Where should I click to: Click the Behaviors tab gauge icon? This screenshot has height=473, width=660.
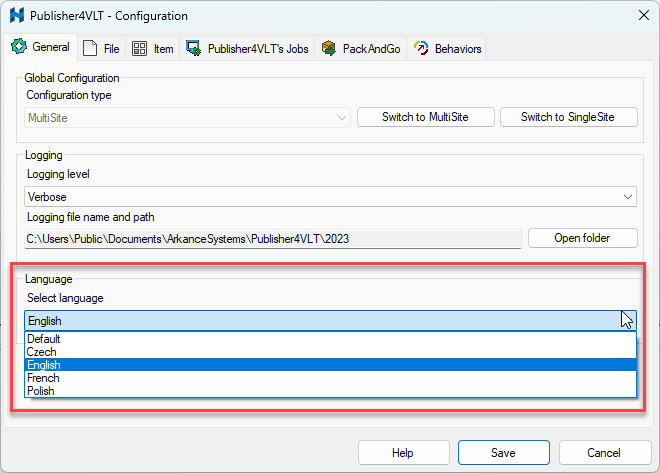[x=422, y=48]
